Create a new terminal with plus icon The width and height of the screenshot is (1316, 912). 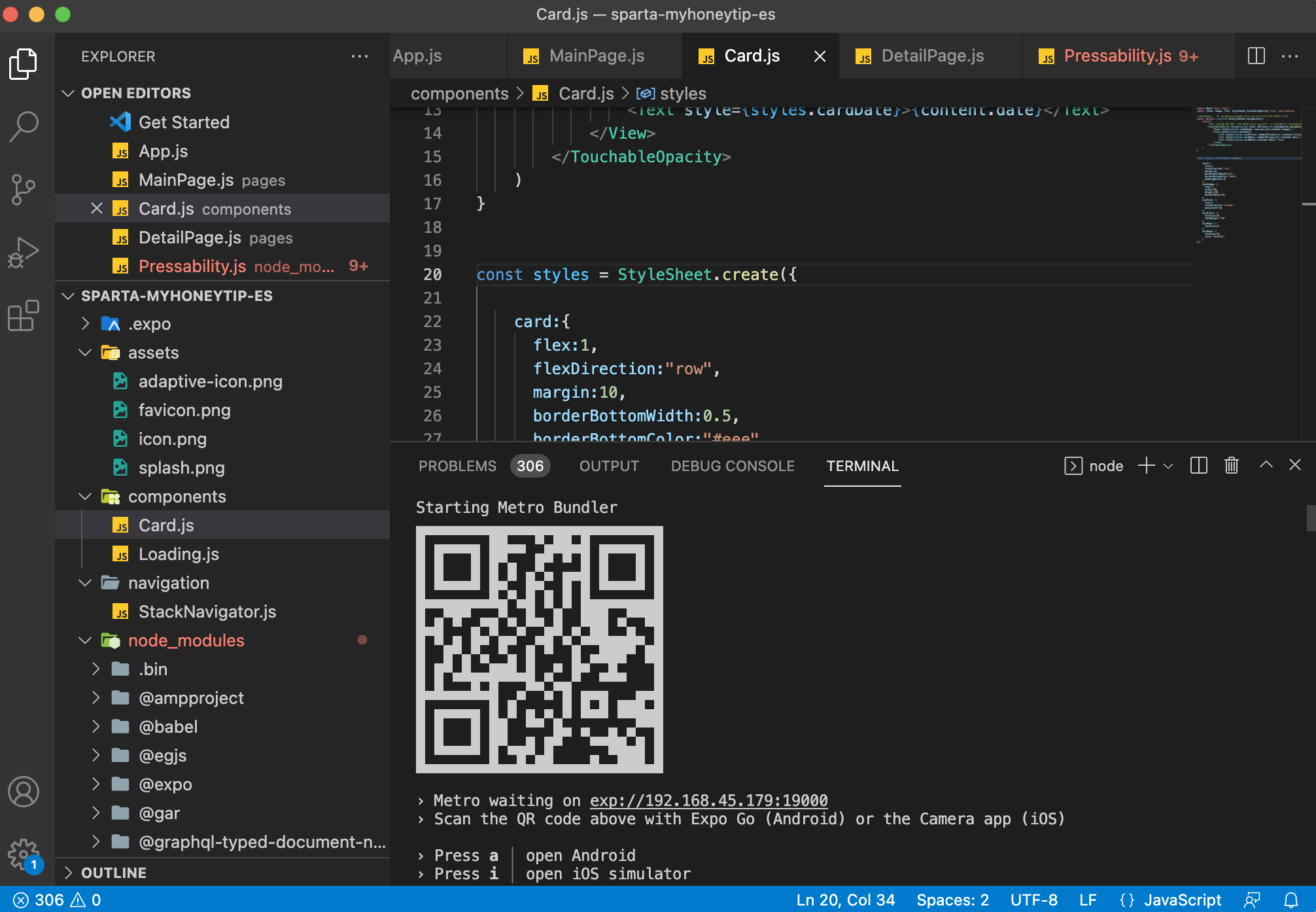coord(1146,465)
